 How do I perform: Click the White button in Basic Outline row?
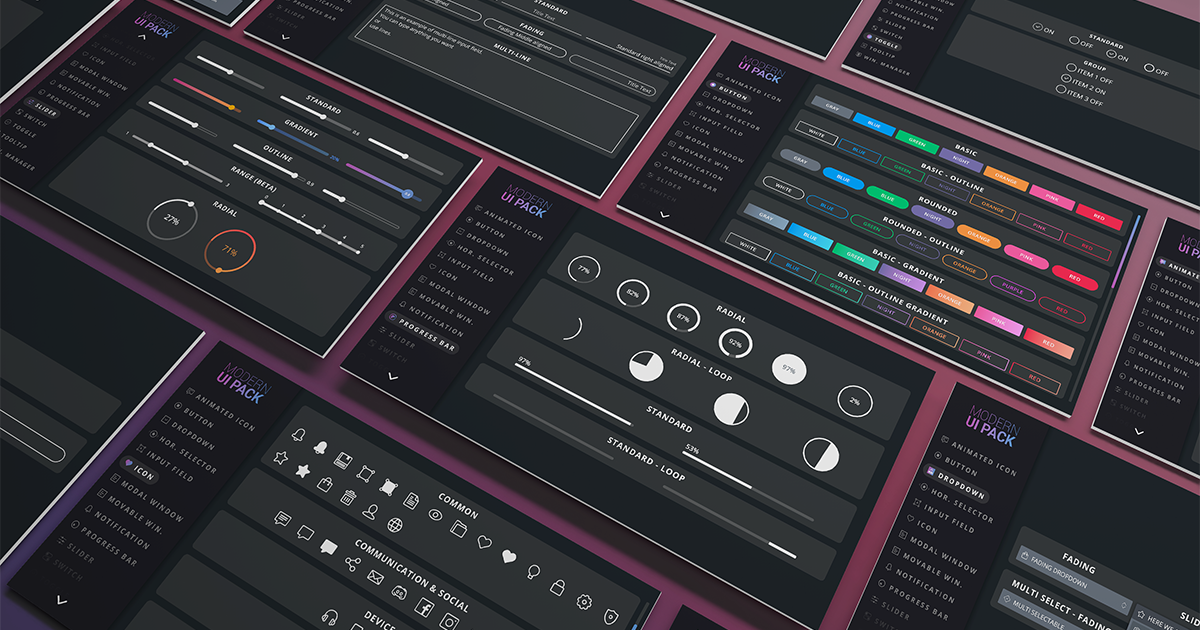816,133
